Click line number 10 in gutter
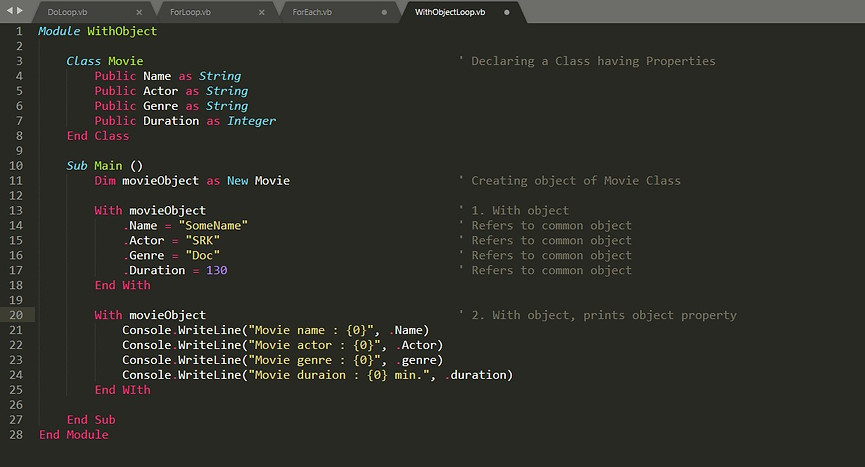Viewport: 865px width, 467px height. [x=16, y=166]
